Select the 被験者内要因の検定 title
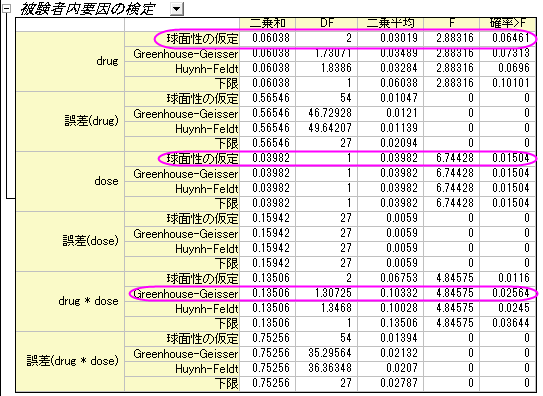Screen dimensions: 543x396 (x=87, y=9)
